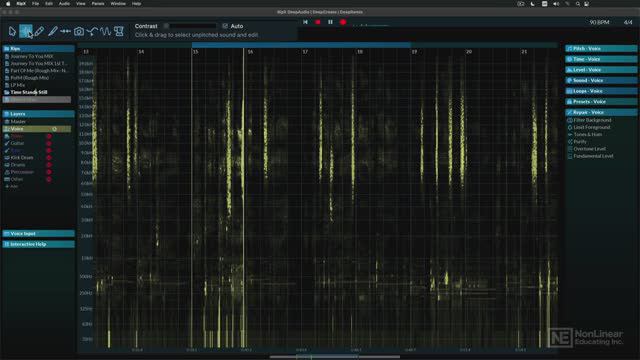Collapse the Layers panel header
The height and width of the screenshot is (360, 640).
pyautogui.click(x=38, y=114)
